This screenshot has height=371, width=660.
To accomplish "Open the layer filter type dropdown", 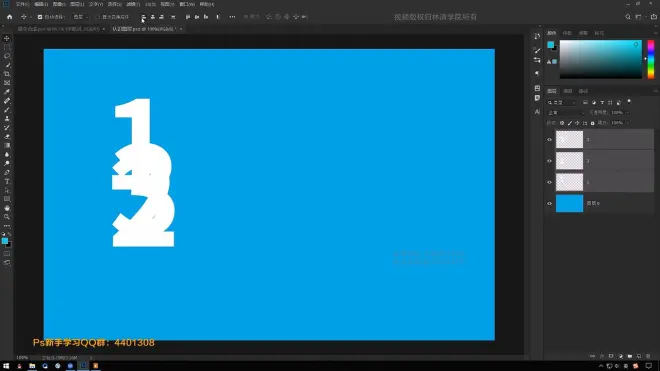I will (x=562, y=102).
